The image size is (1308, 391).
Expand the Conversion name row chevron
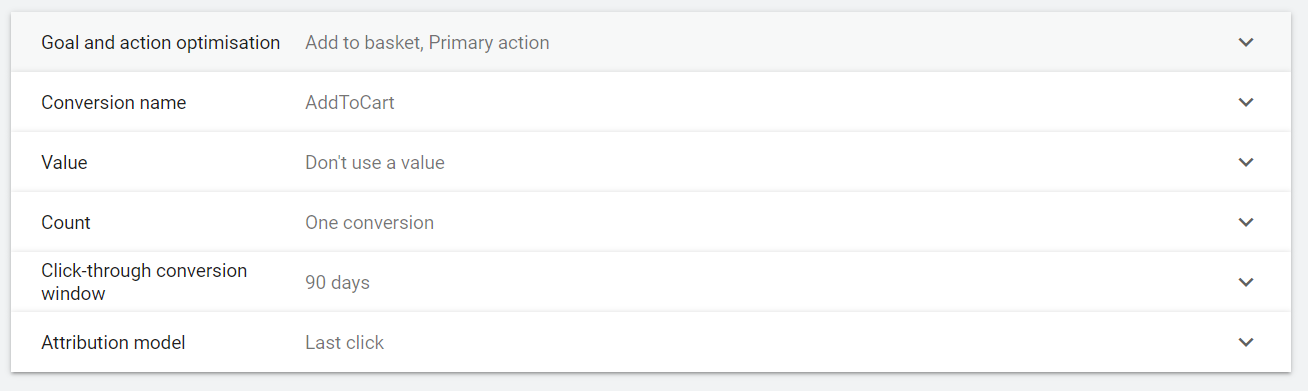pyautogui.click(x=1245, y=102)
